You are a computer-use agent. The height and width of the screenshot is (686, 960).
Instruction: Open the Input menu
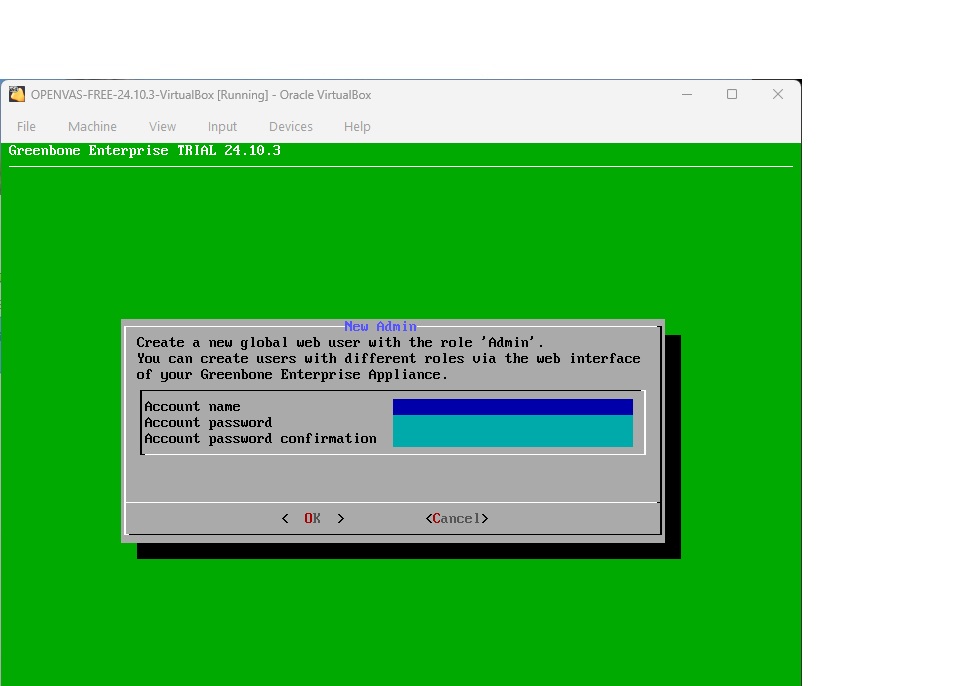pyautogui.click(x=222, y=127)
